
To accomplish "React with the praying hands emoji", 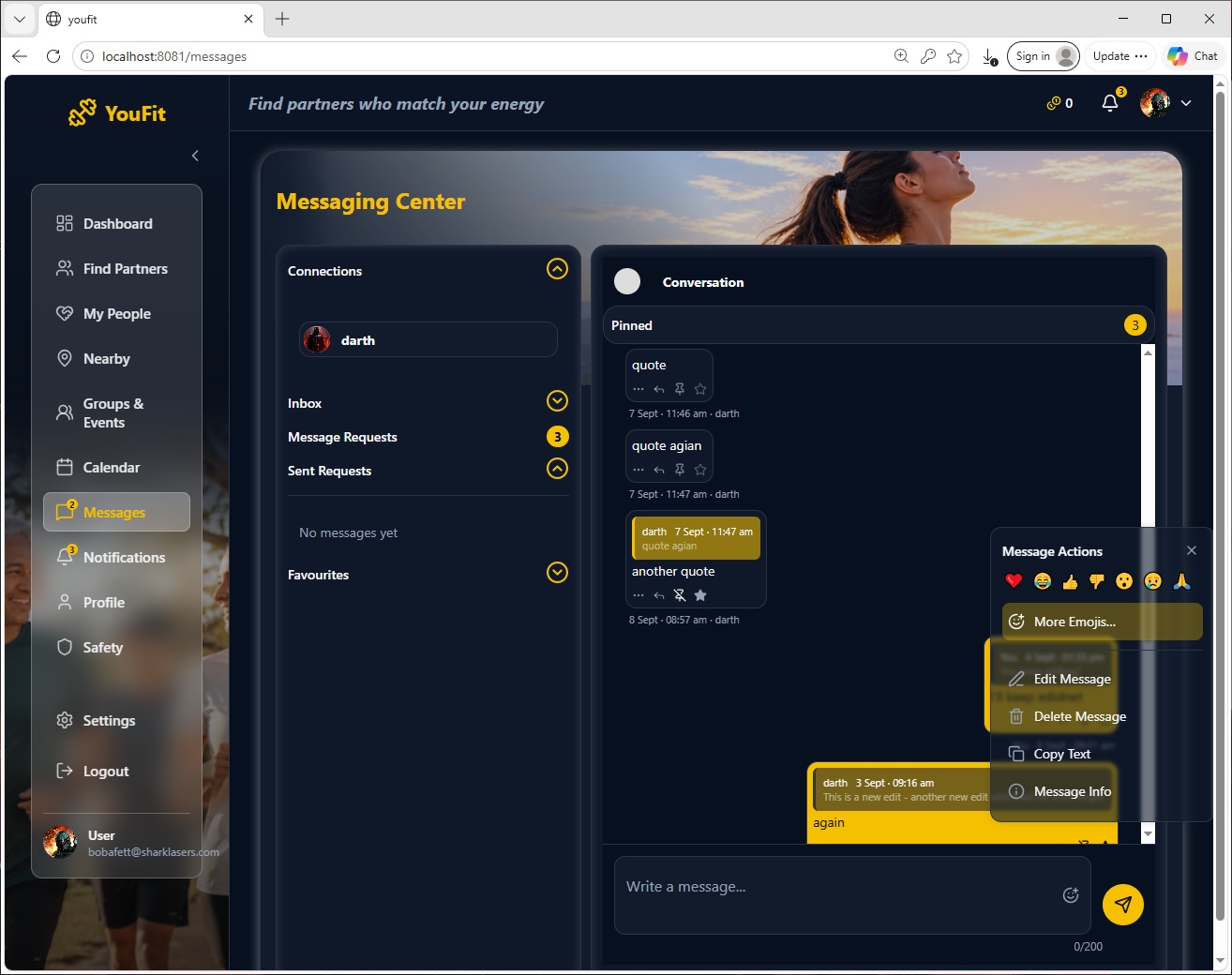I will [x=1181, y=581].
